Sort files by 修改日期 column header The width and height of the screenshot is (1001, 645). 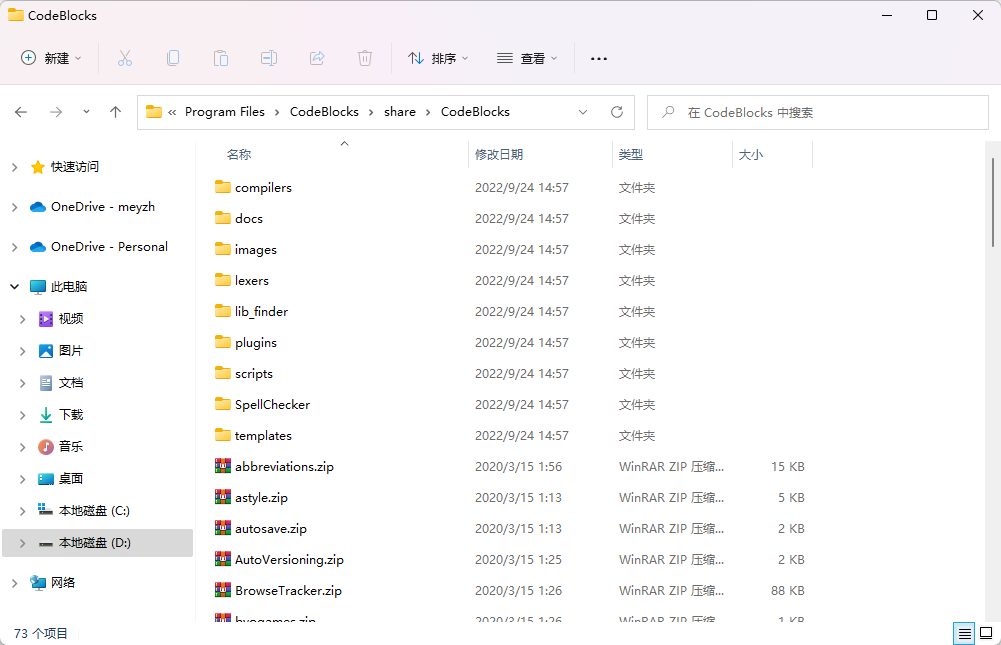[x=499, y=154]
